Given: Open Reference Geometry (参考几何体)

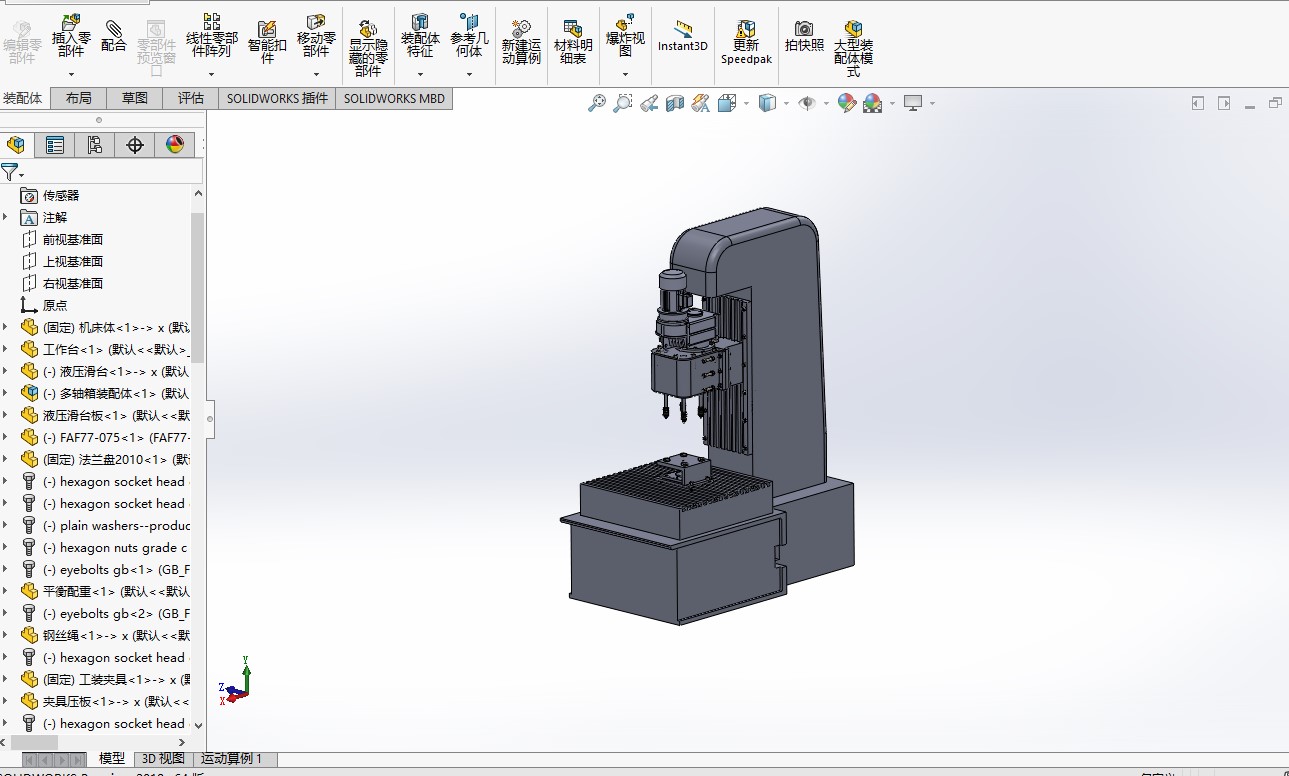Looking at the screenshot, I should [469, 22].
